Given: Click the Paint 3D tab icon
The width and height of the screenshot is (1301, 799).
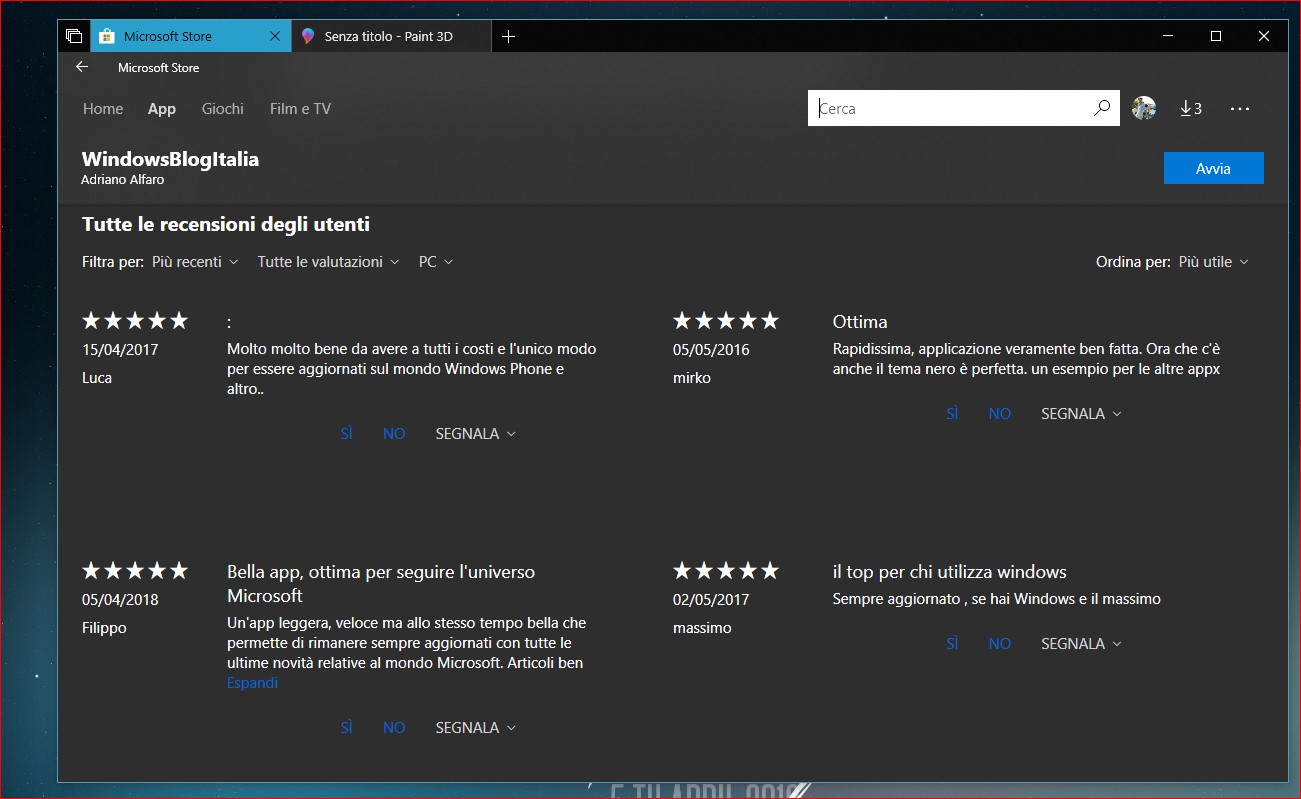Looking at the screenshot, I should pos(308,36).
